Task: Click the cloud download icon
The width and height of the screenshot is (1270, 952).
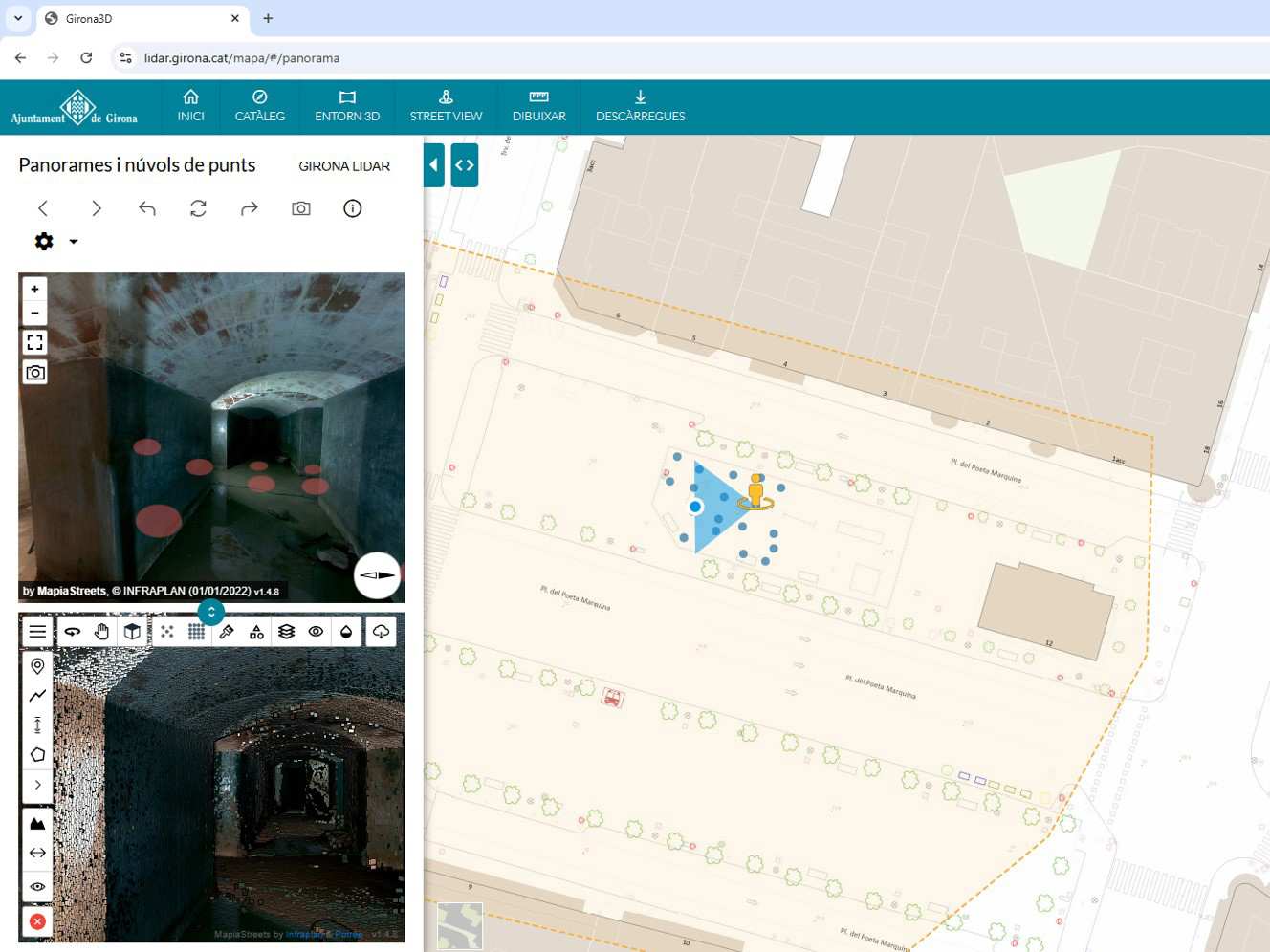Action: [381, 632]
